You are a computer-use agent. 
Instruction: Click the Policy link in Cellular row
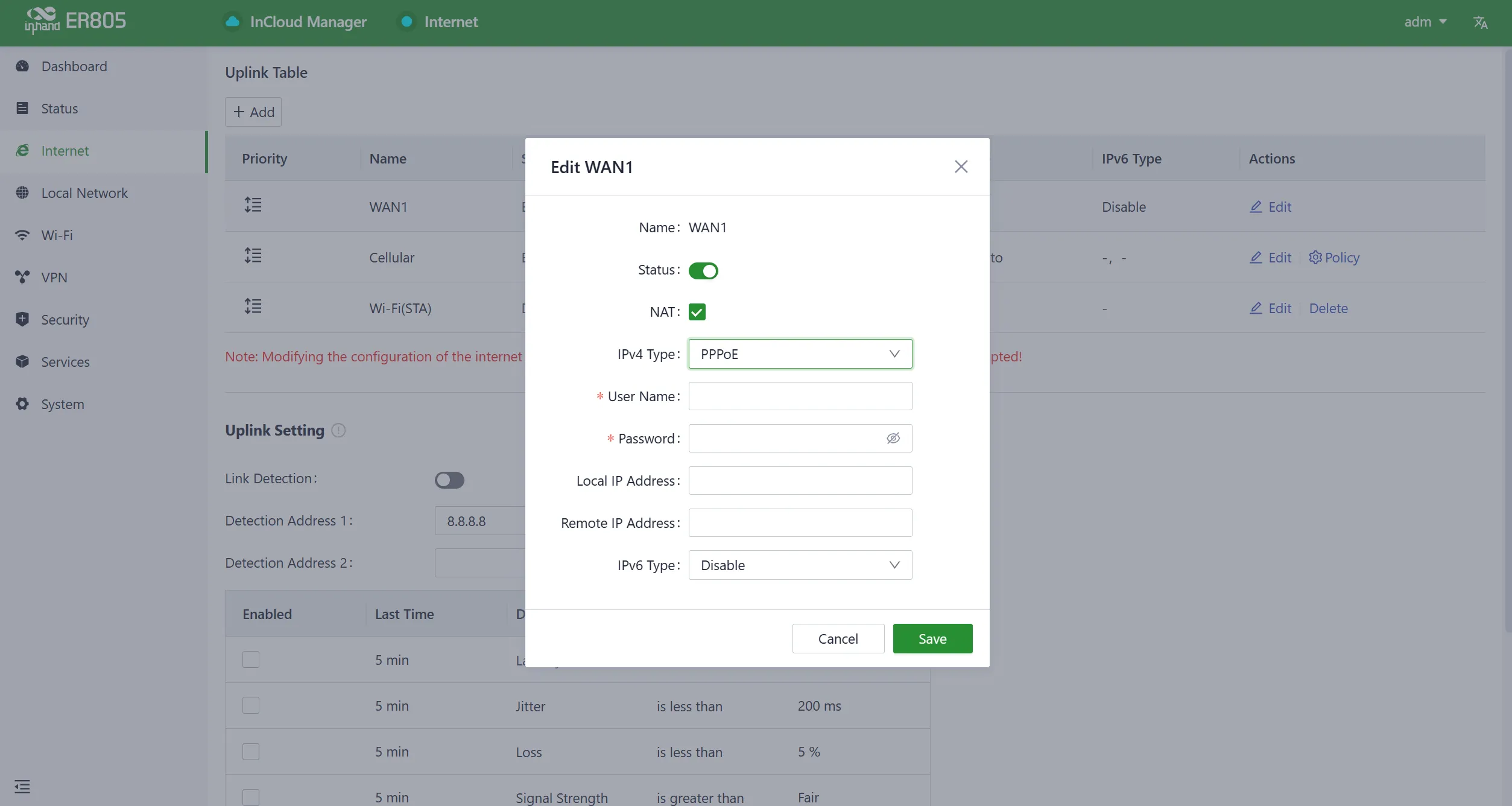(1334, 258)
